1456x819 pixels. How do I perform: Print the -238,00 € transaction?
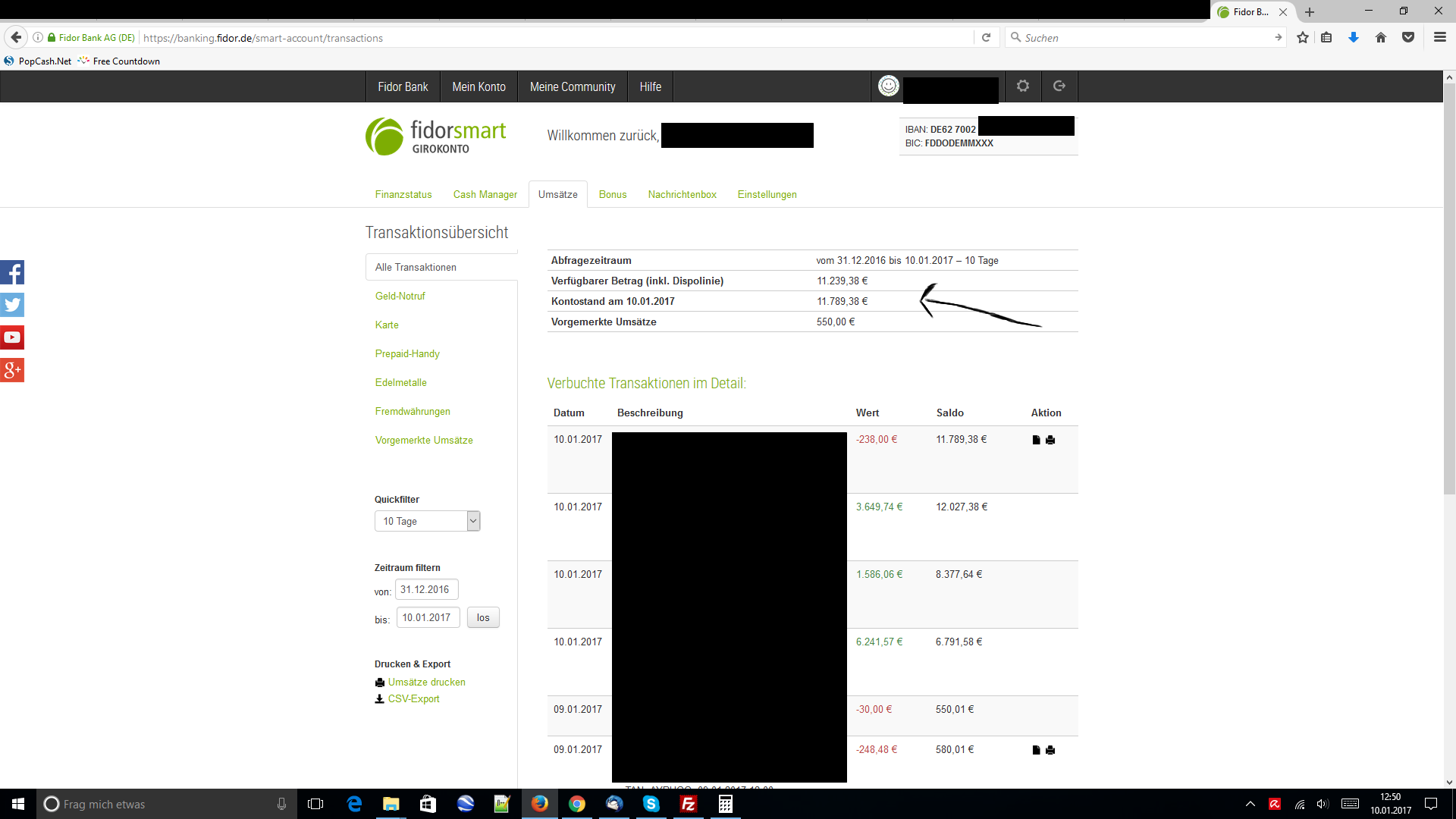[x=1050, y=440]
